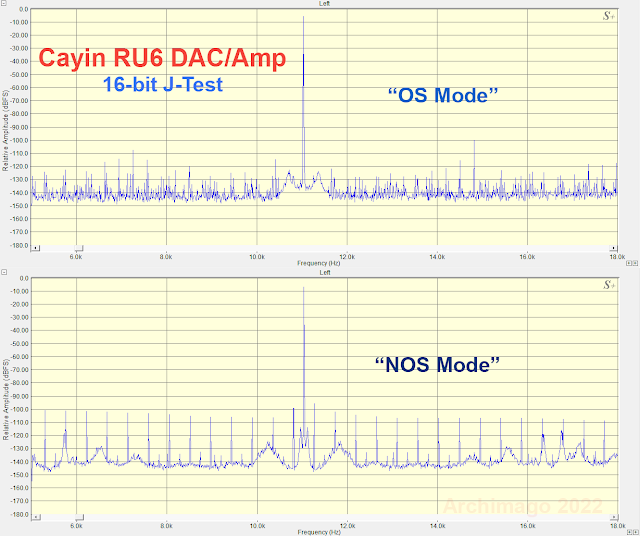The image size is (640, 536).
Task: Click second small zoom button below NOS Mode graph
Action: (x=635, y=532)
